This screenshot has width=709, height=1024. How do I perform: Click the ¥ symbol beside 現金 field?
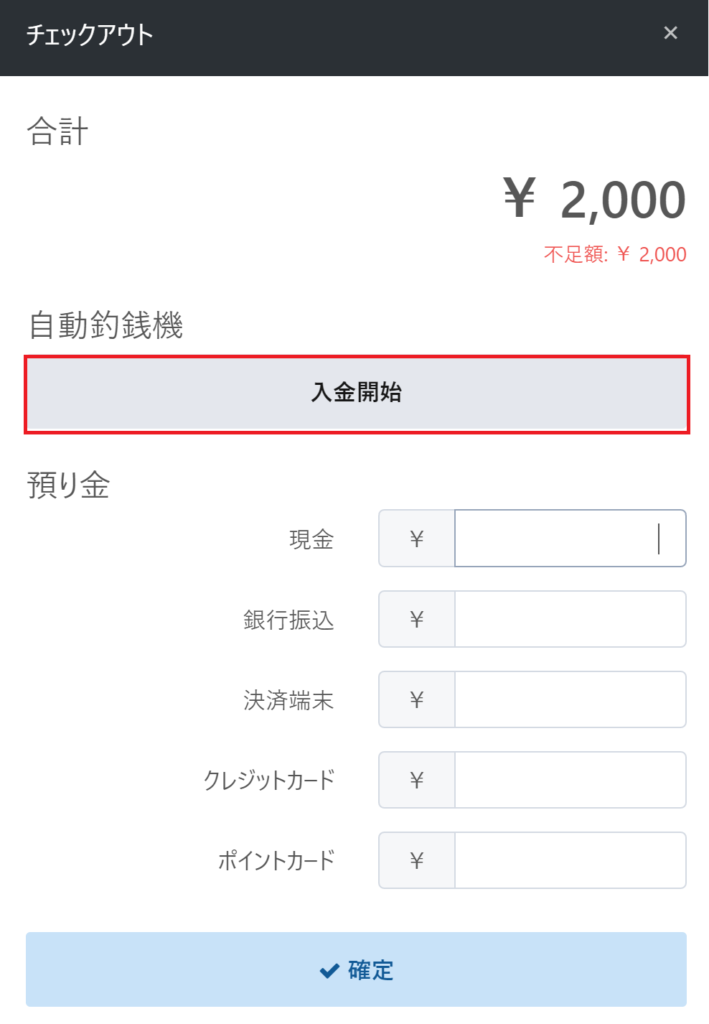pos(417,539)
